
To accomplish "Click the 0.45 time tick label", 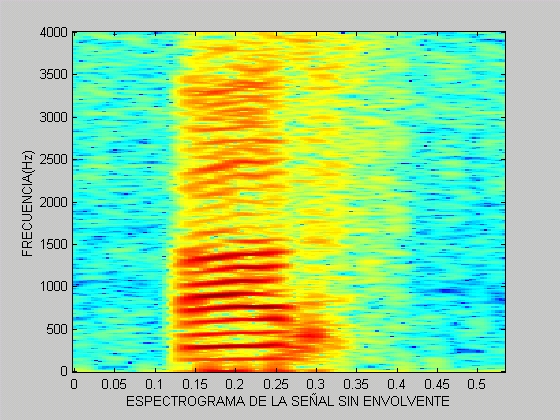I will point(437,384).
